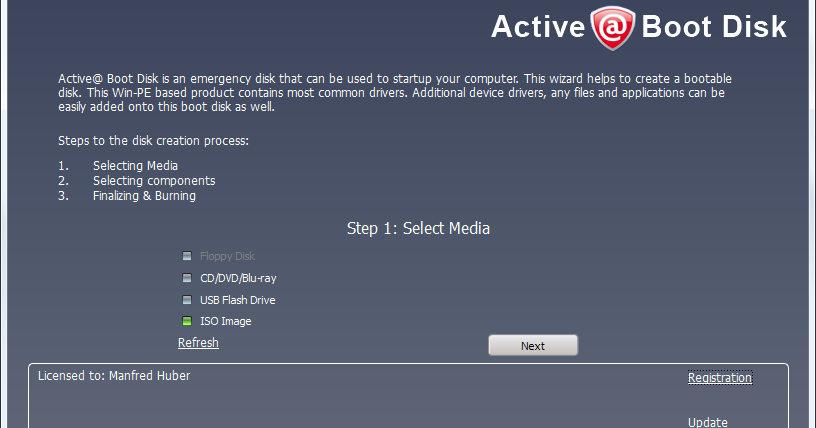Select the Floppy Disk media indicator

[187, 256]
